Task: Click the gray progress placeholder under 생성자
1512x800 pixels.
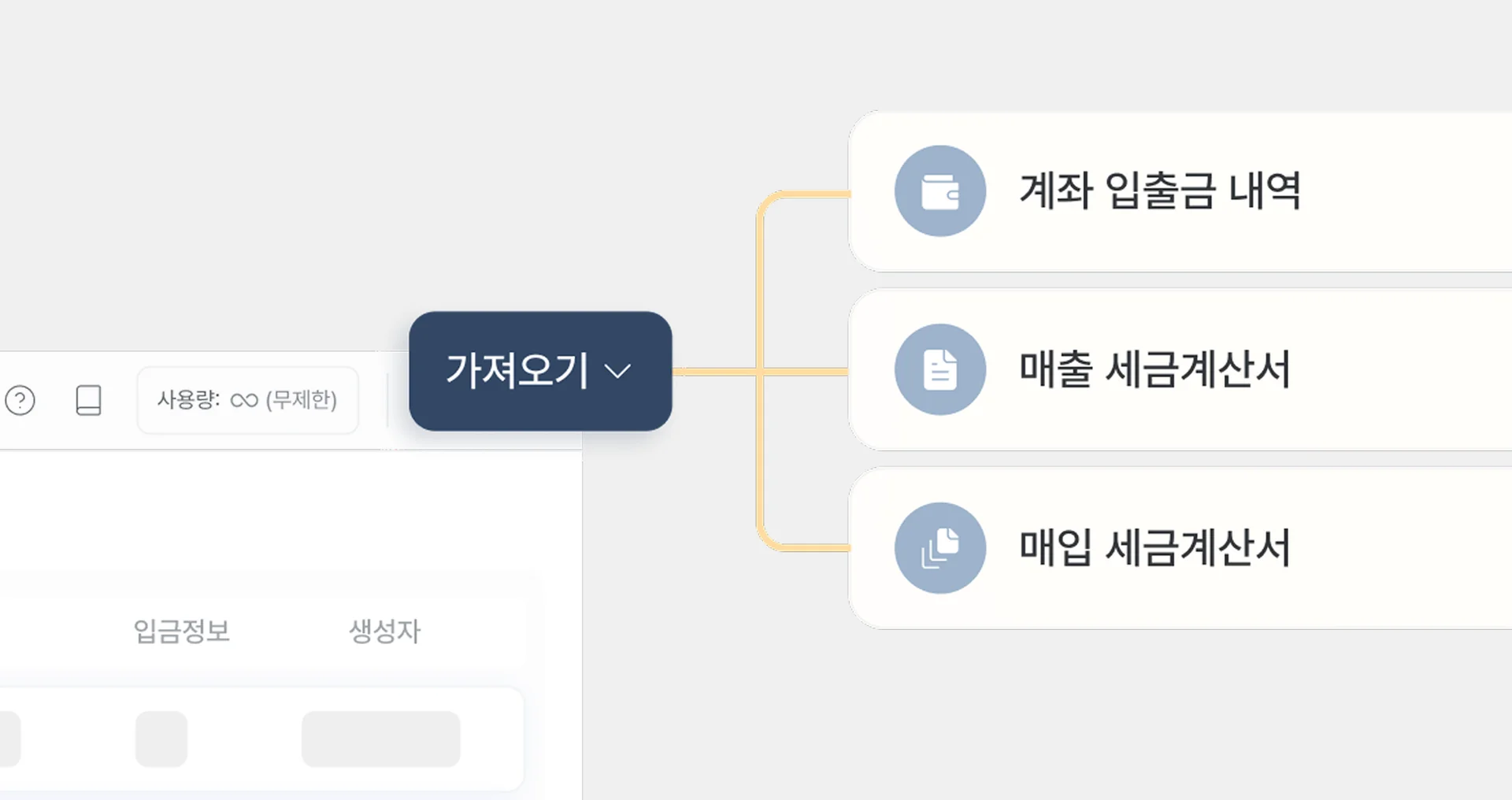Action: pos(380,739)
